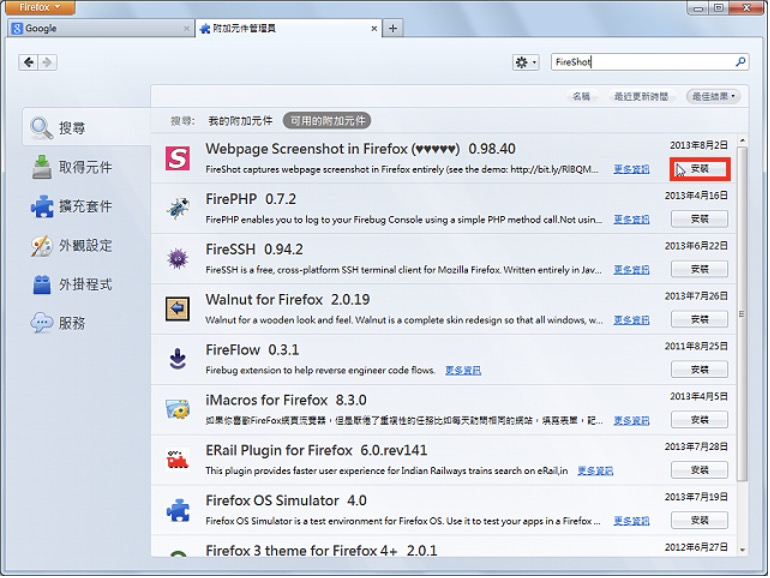This screenshot has height=578, width=770.
Task: Click the results list scroll up arrow
Action: [x=742, y=141]
